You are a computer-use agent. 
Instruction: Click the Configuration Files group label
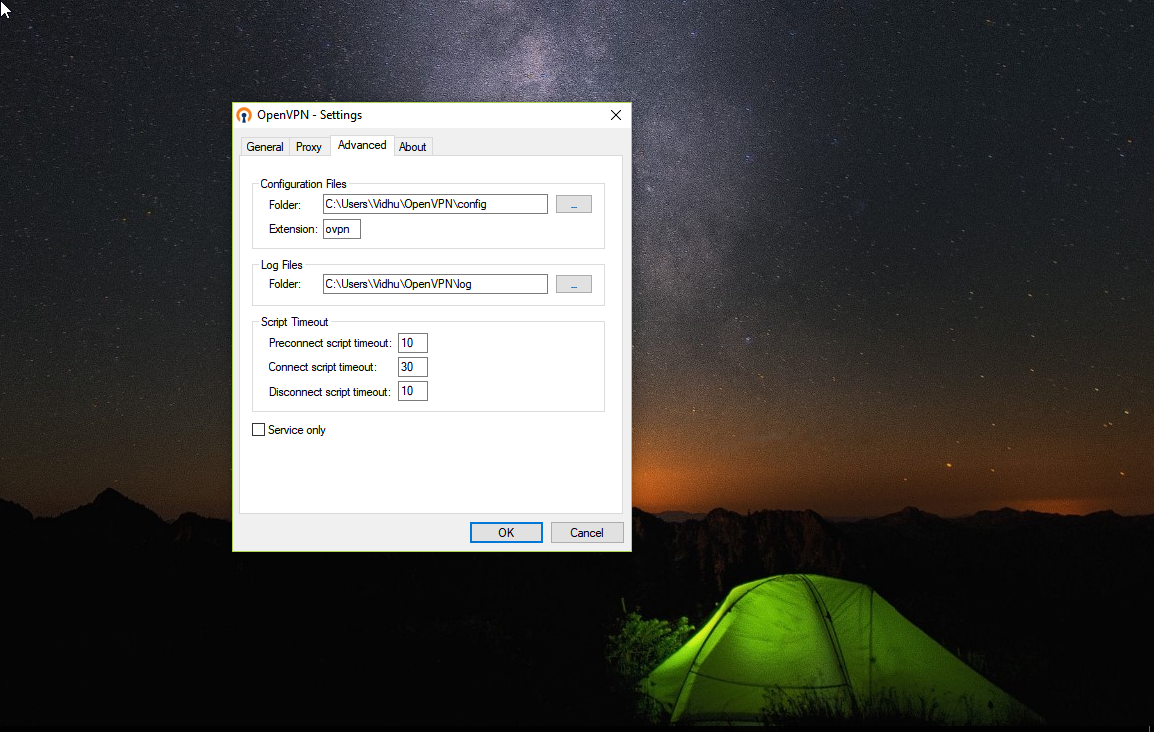point(303,184)
